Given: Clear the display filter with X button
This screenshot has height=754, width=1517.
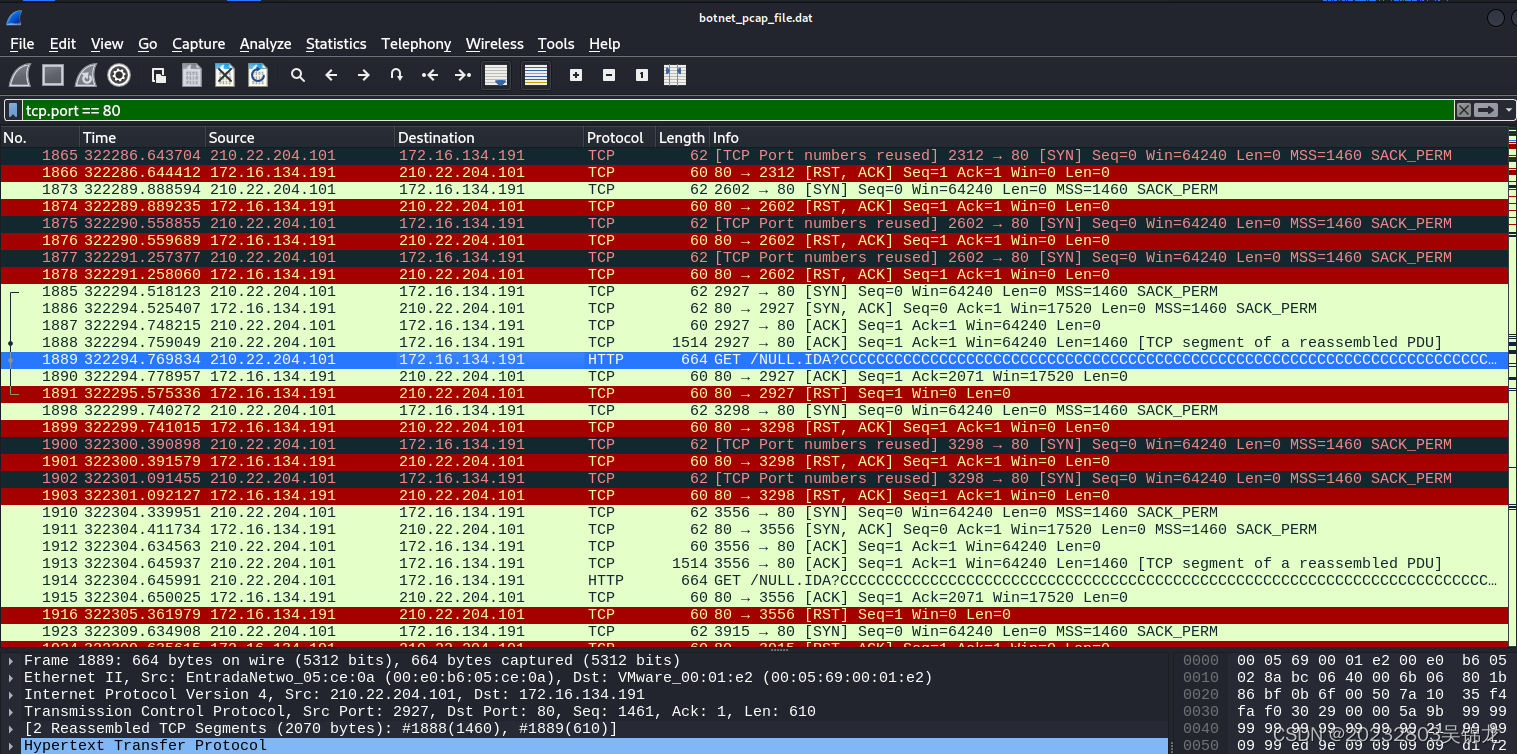Looking at the screenshot, I should tap(1463, 110).
